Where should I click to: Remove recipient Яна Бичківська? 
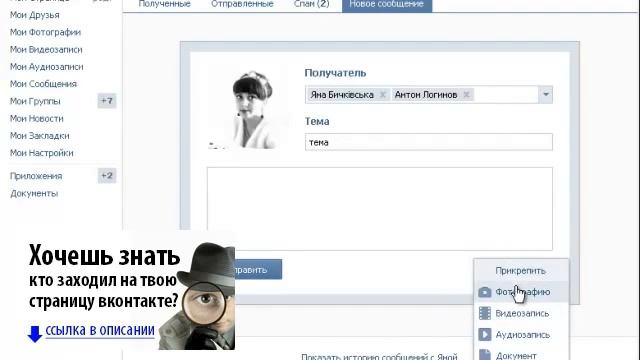[382, 95]
